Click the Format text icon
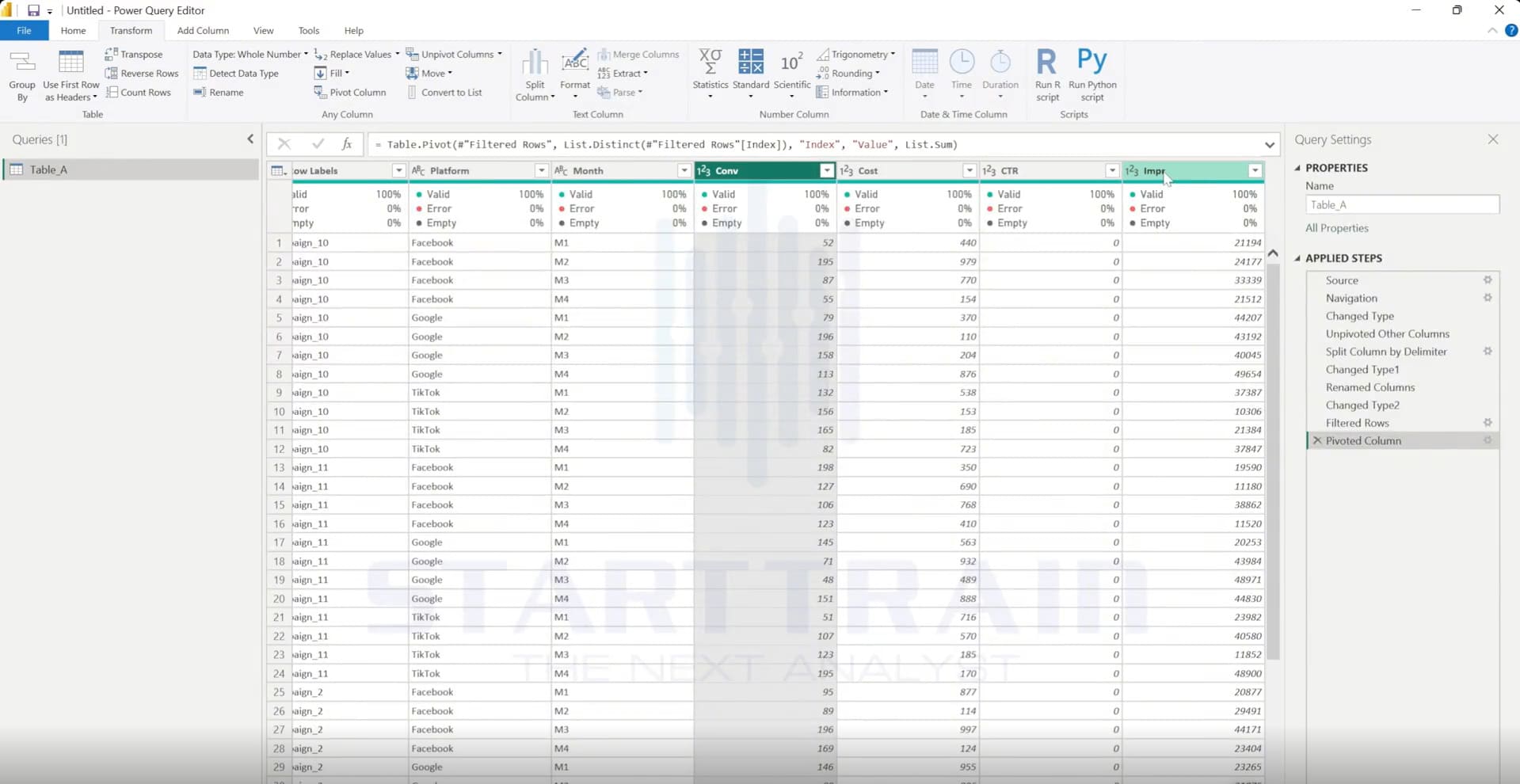Viewport: 1520px width, 784px height. point(575,62)
